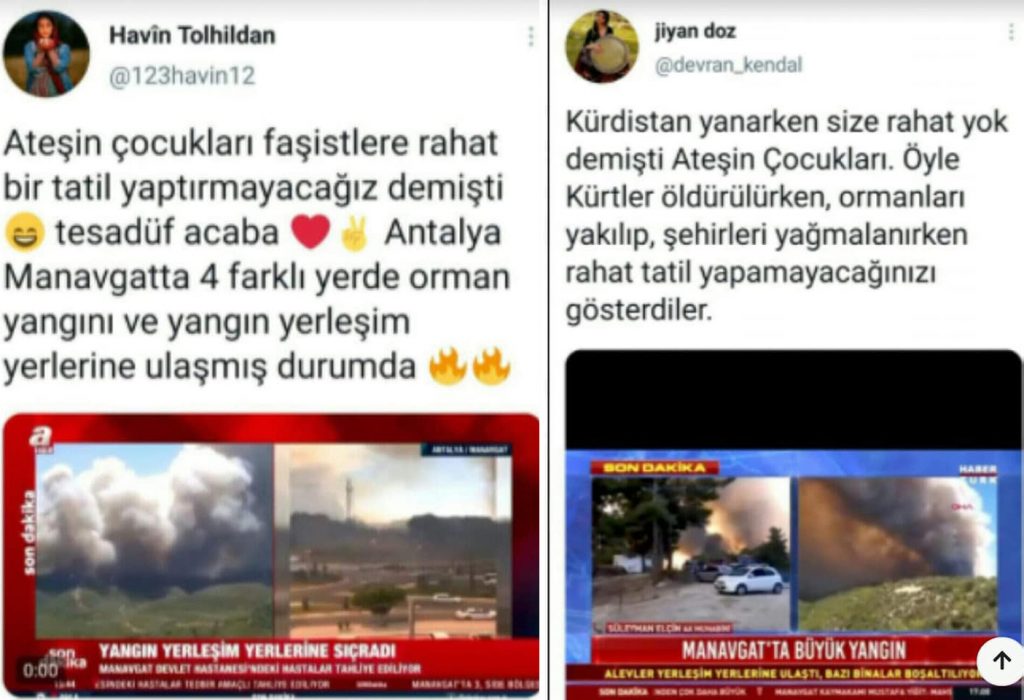Click the display name jiyan doz
The height and width of the screenshot is (700, 1024).
point(696,31)
